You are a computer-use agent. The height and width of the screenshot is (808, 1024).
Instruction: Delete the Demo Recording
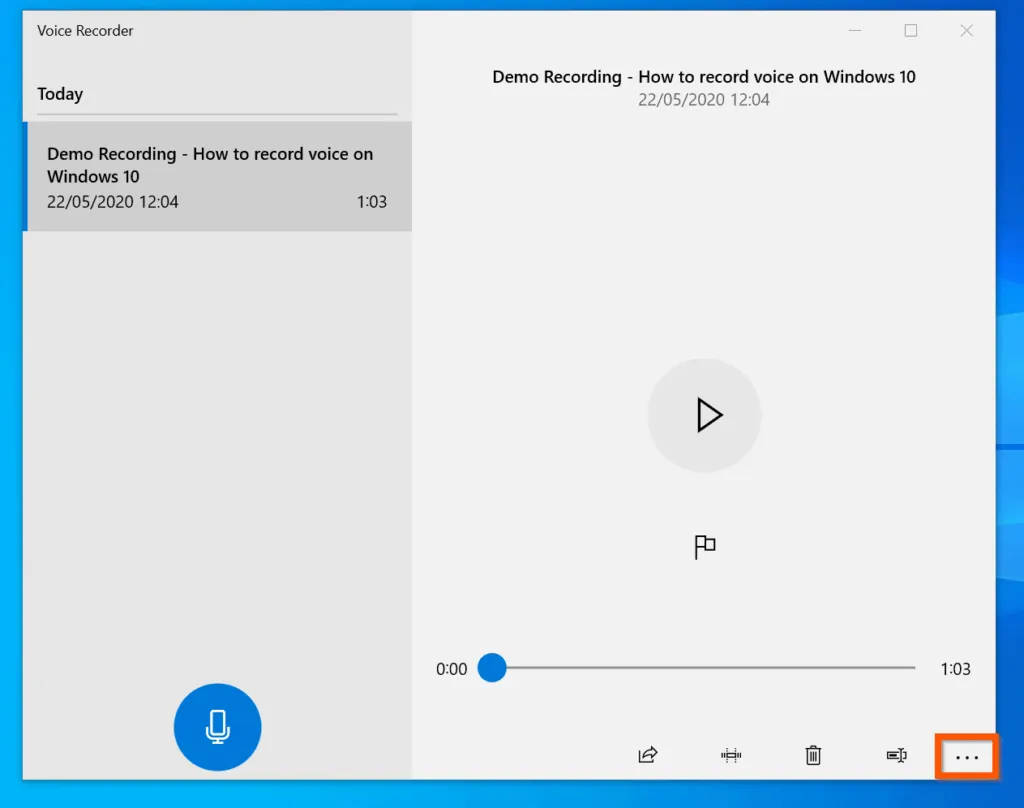pyautogui.click(x=813, y=756)
